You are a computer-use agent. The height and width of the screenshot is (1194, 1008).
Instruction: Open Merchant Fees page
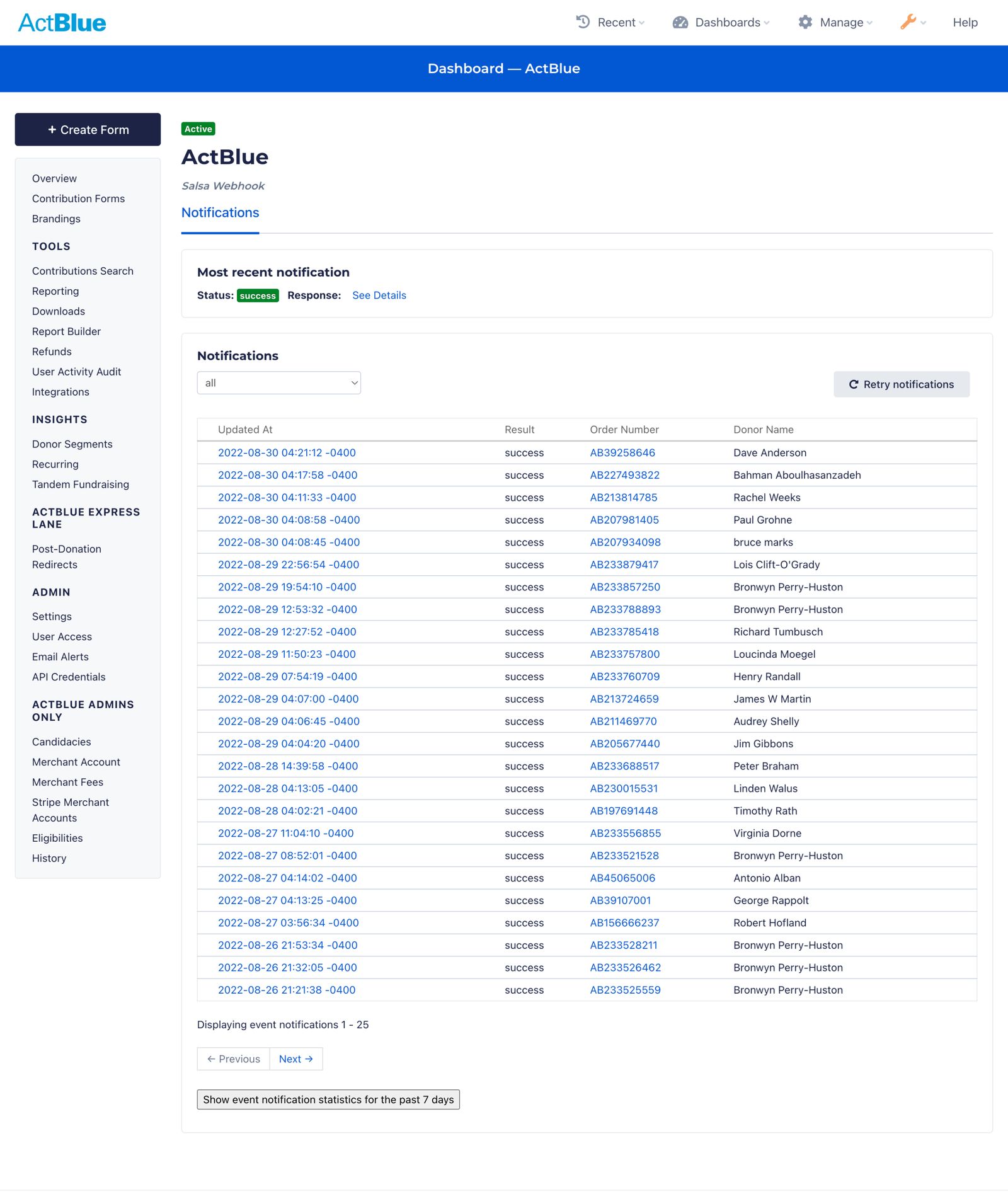click(67, 783)
